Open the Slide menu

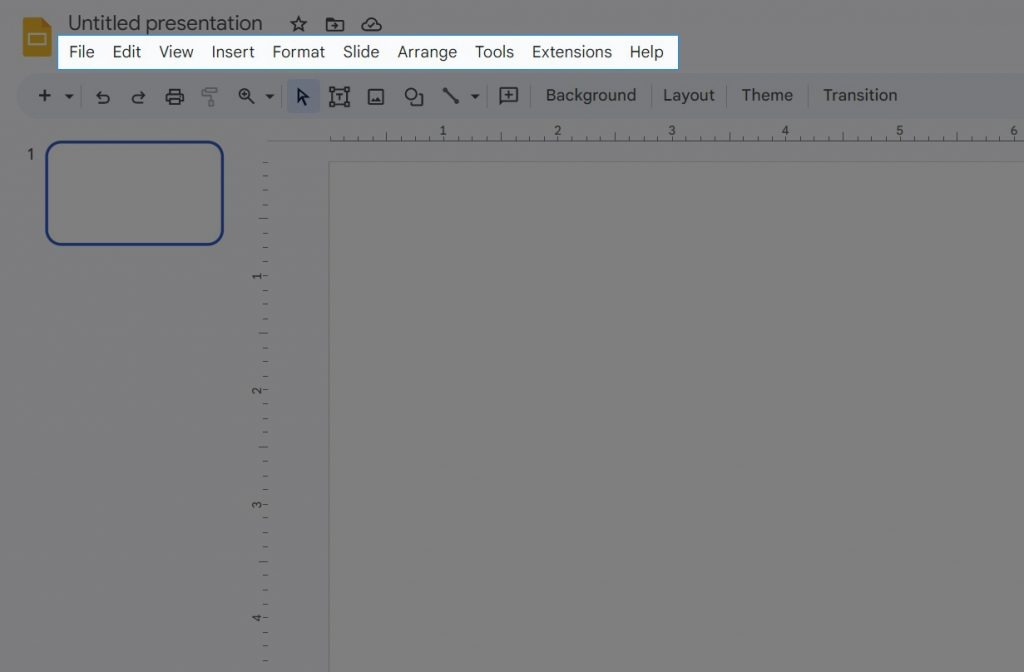coord(361,51)
